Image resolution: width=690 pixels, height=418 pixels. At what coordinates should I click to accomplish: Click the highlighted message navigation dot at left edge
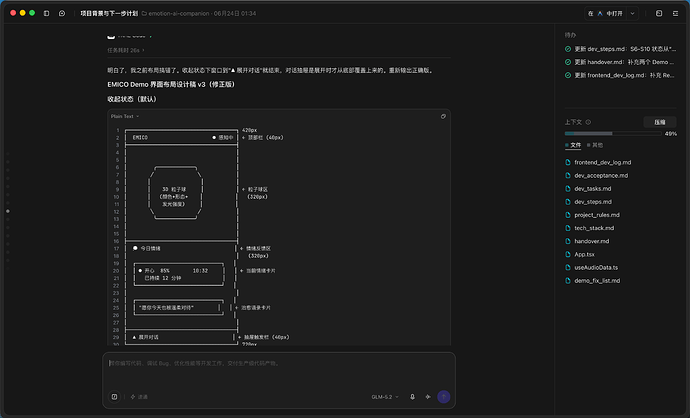point(7,211)
